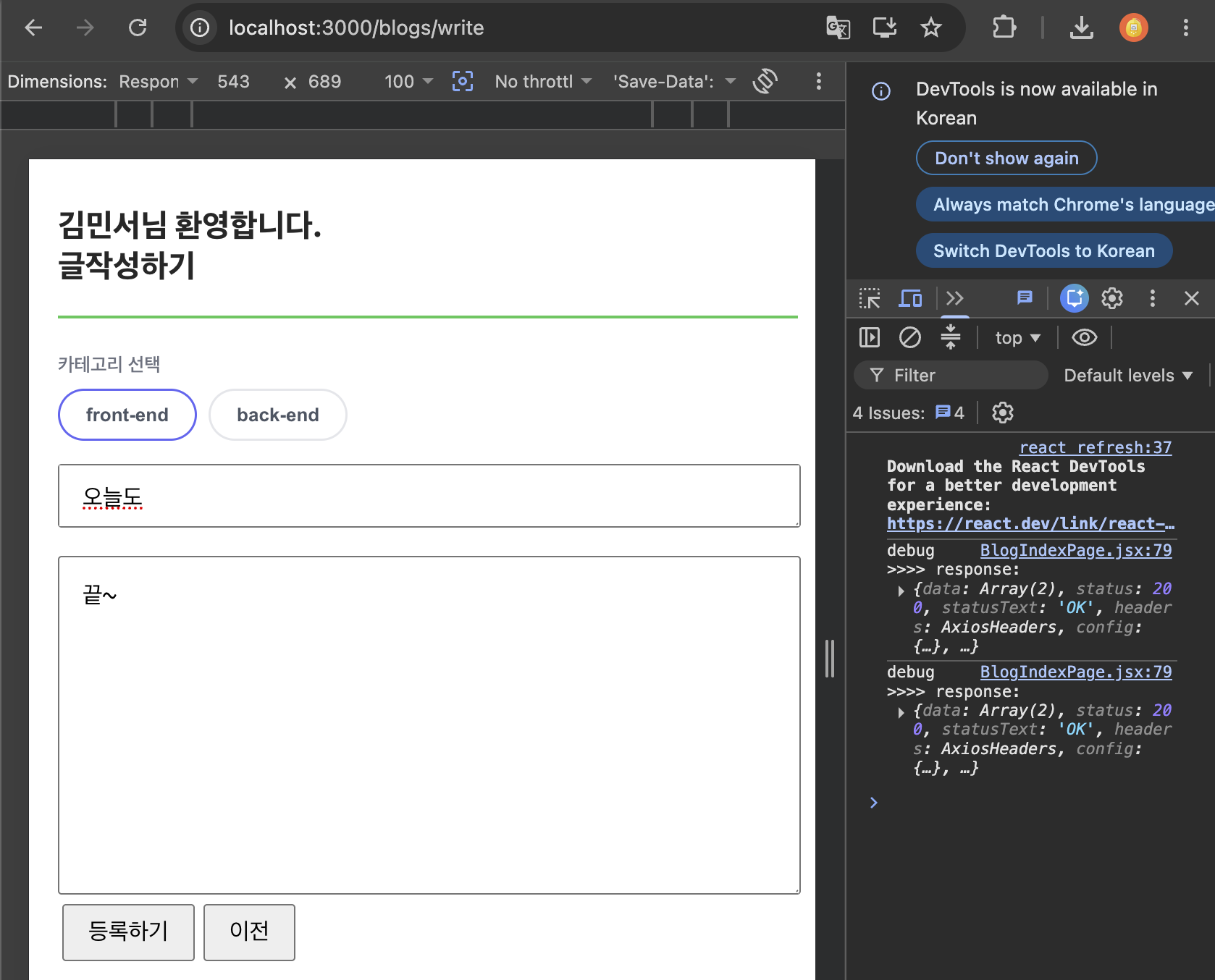The height and width of the screenshot is (980, 1215).
Task: Open the Google Translate icon
Action: click(x=838, y=28)
